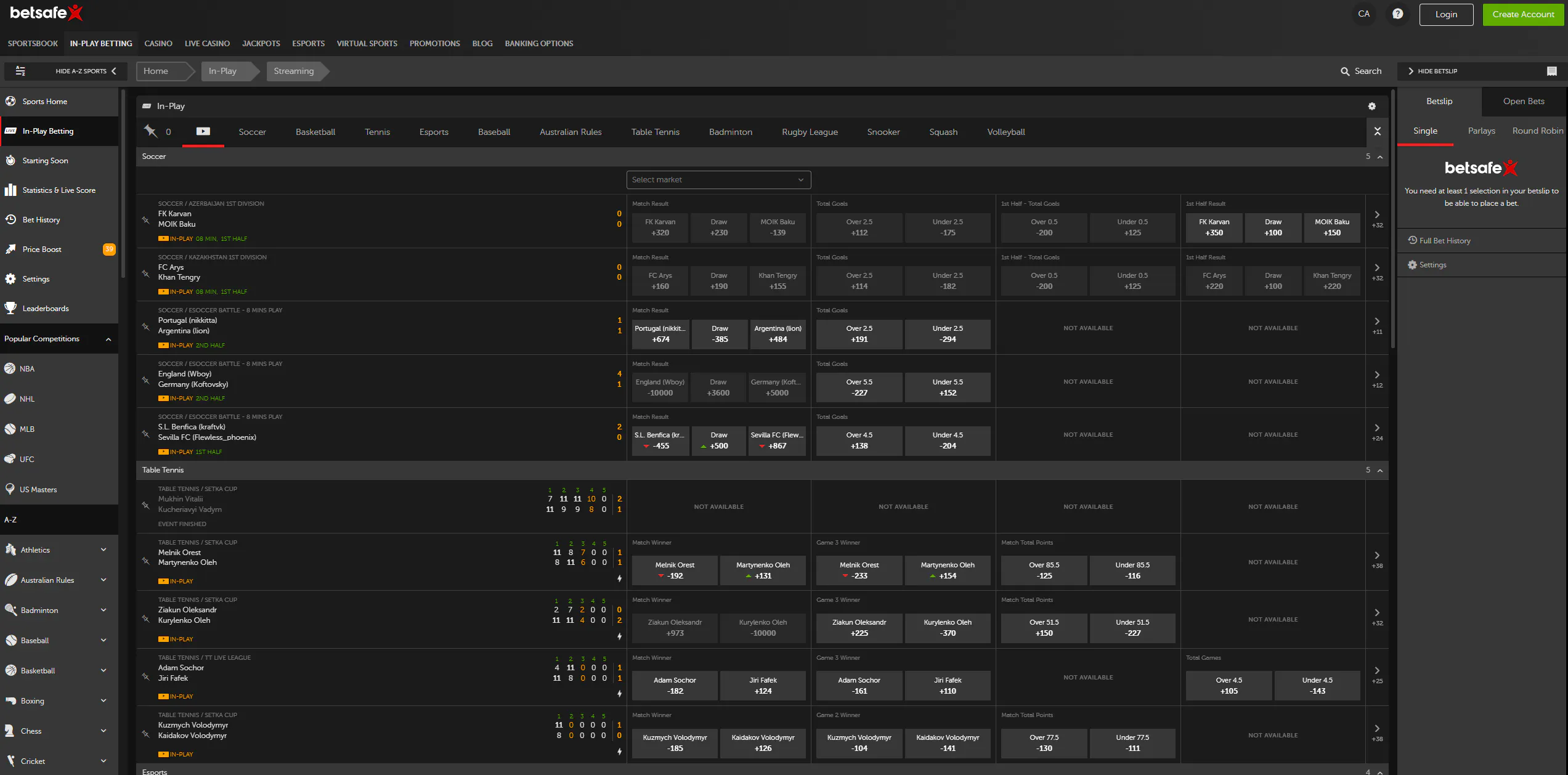Select Melnik Orest -192 Match Winner odds

[675, 570]
